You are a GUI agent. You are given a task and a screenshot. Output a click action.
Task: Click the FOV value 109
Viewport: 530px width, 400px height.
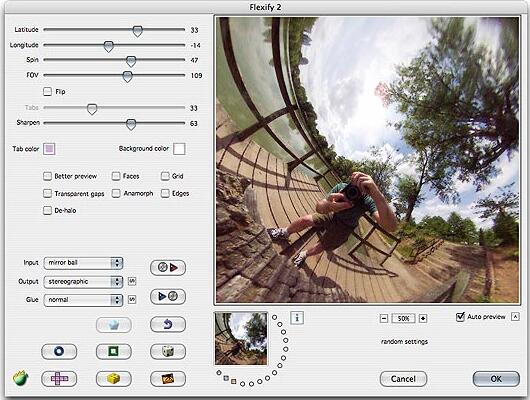click(x=196, y=75)
